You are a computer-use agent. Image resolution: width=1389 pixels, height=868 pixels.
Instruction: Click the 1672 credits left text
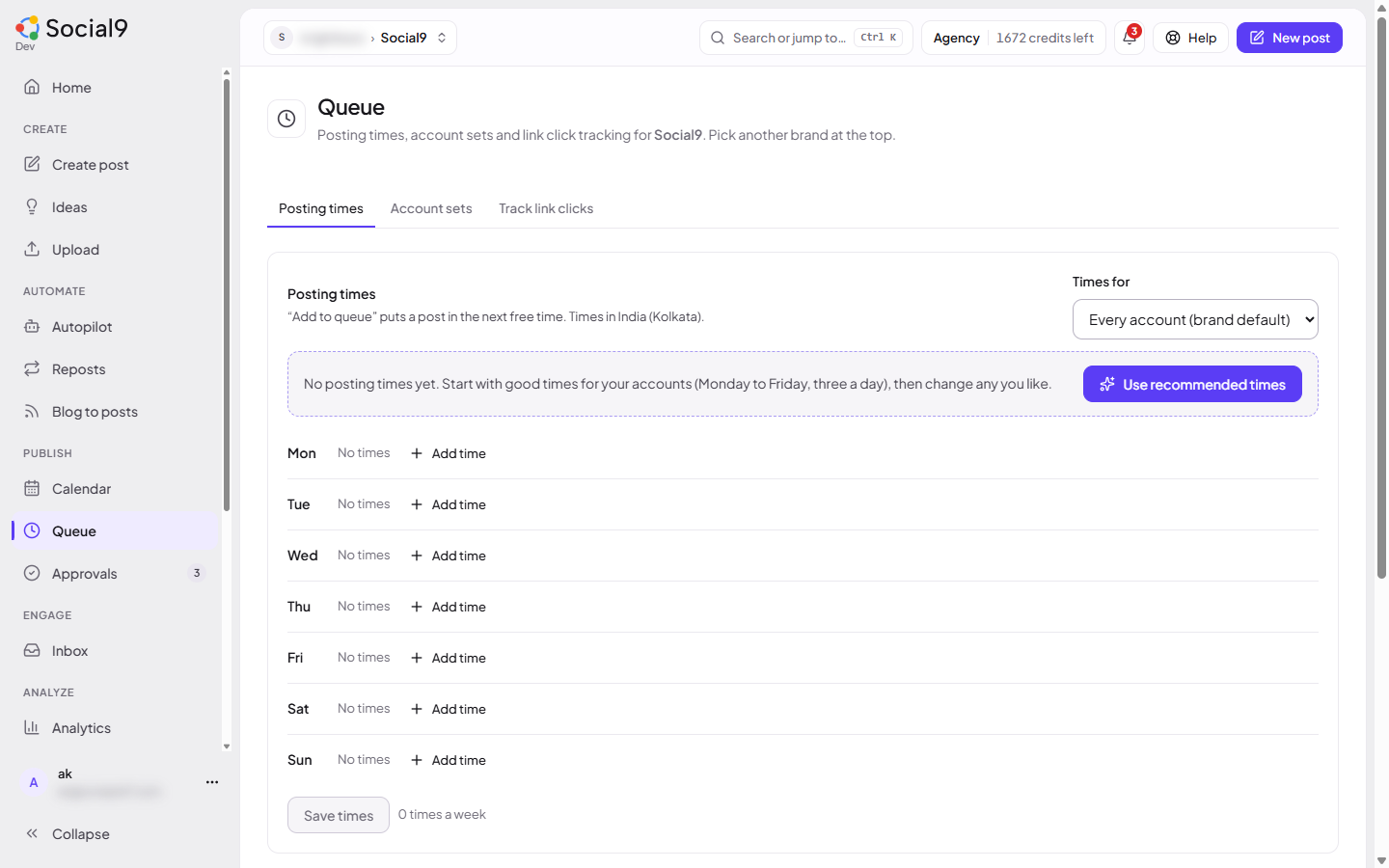pyautogui.click(x=1045, y=38)
